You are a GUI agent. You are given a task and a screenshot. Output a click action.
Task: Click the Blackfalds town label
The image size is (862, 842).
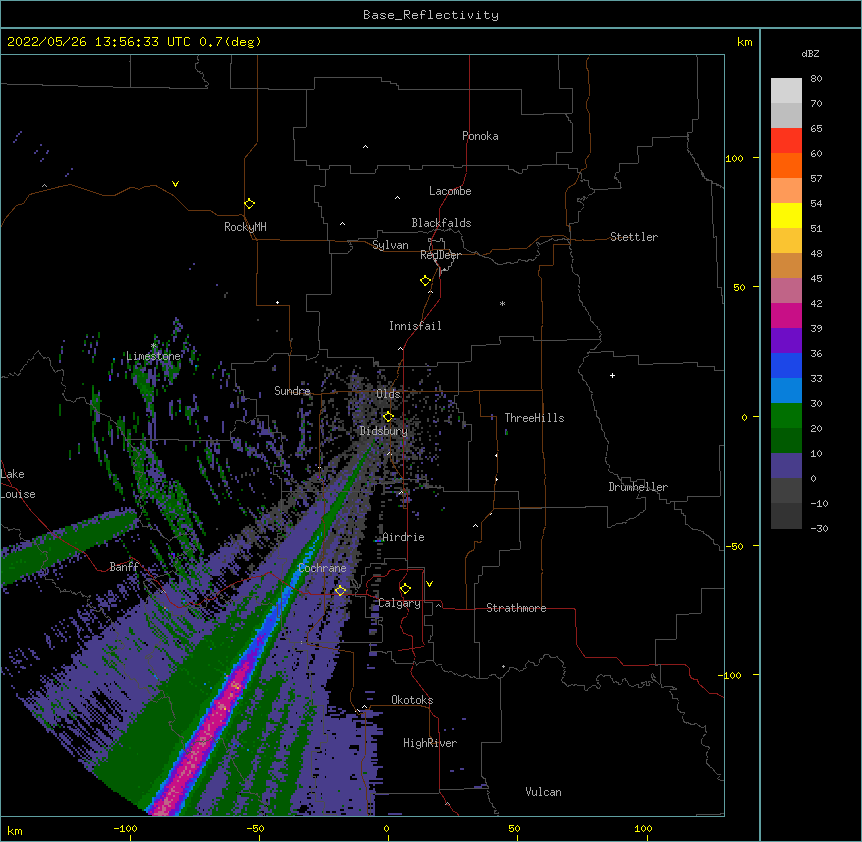click(x=441, y=223)
